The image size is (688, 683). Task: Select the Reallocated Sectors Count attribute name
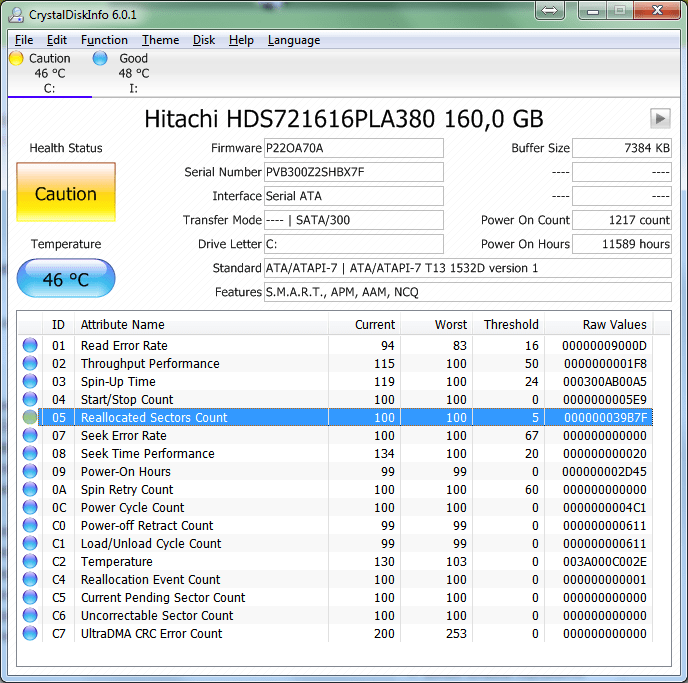[x=154, y=418]
